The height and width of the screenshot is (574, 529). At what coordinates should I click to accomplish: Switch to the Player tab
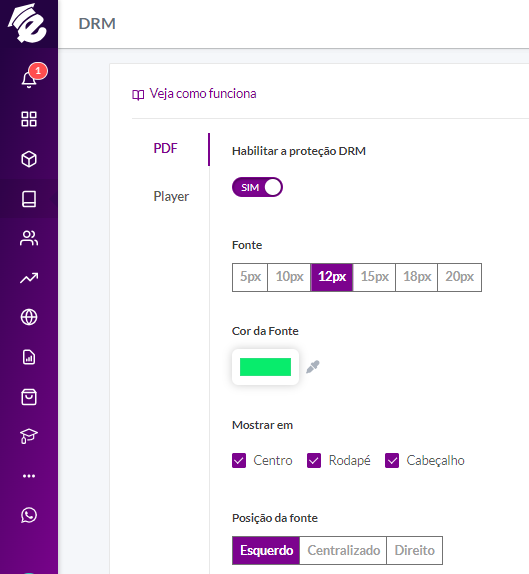tap(171, 197)
